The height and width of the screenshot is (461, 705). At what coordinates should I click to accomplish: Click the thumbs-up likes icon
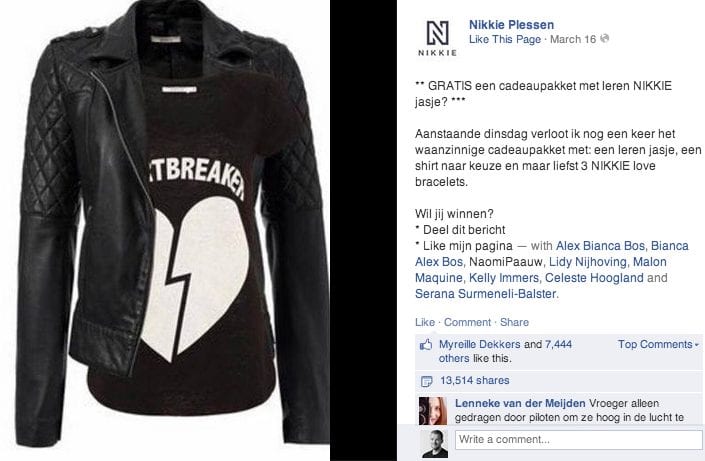[425, 345]
